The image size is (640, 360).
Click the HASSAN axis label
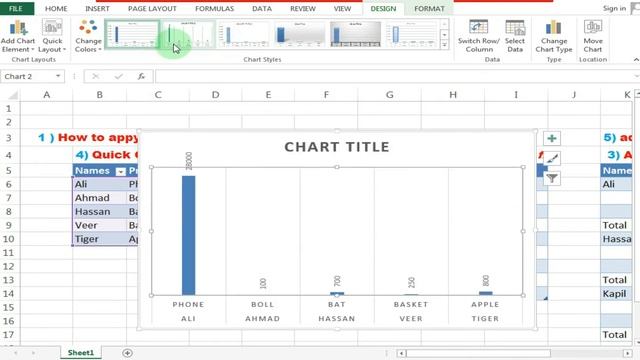337,318
